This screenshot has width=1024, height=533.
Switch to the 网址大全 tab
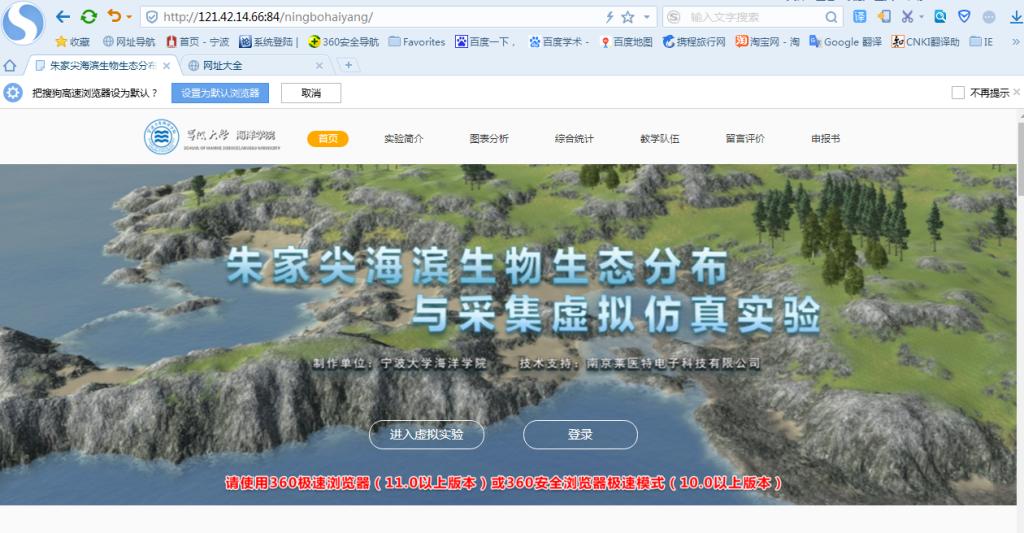pyautogui.click(x=221, y=65)
